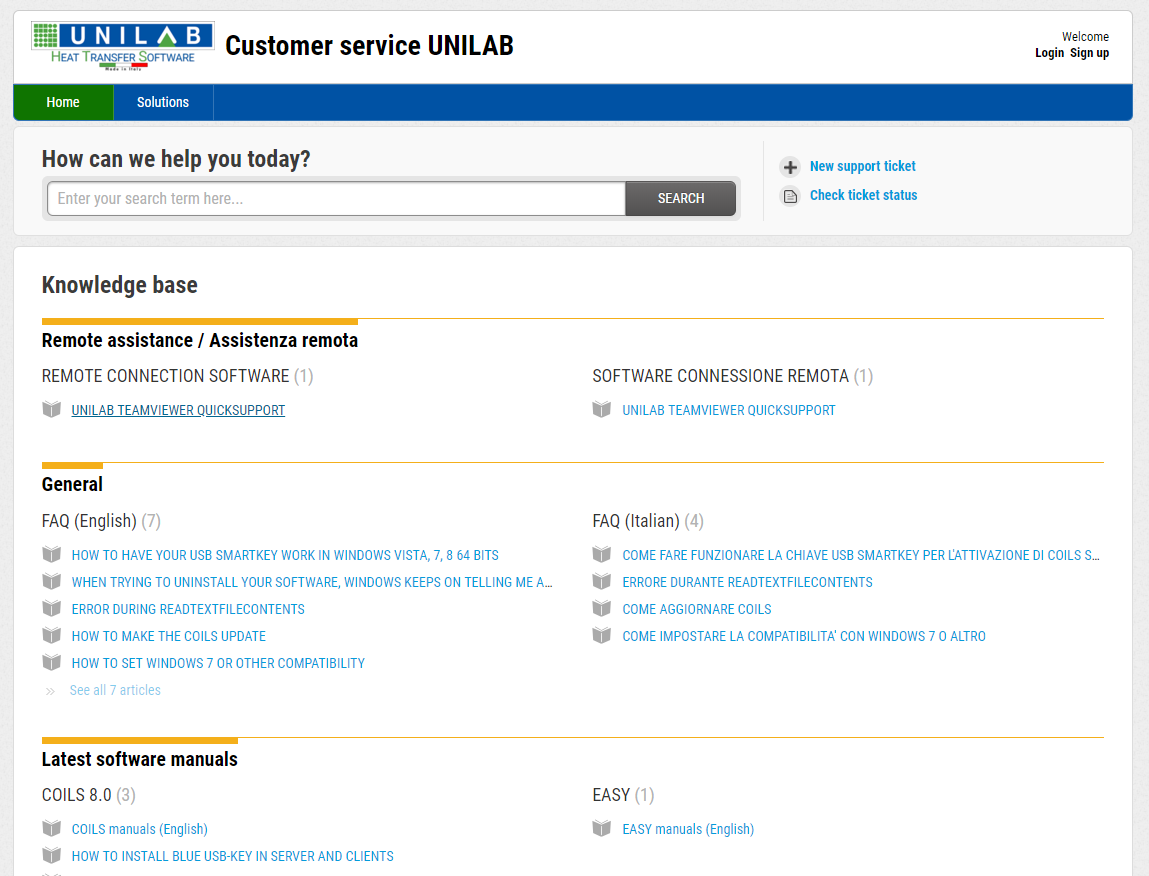1149x876 pixels.
Task: Click book icon beside Come aggiornare COILS
Action: 602,608
